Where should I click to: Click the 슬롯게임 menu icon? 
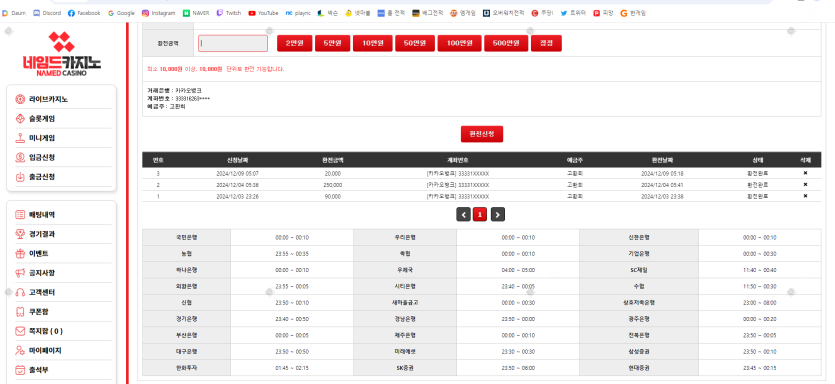pos(20,119)
